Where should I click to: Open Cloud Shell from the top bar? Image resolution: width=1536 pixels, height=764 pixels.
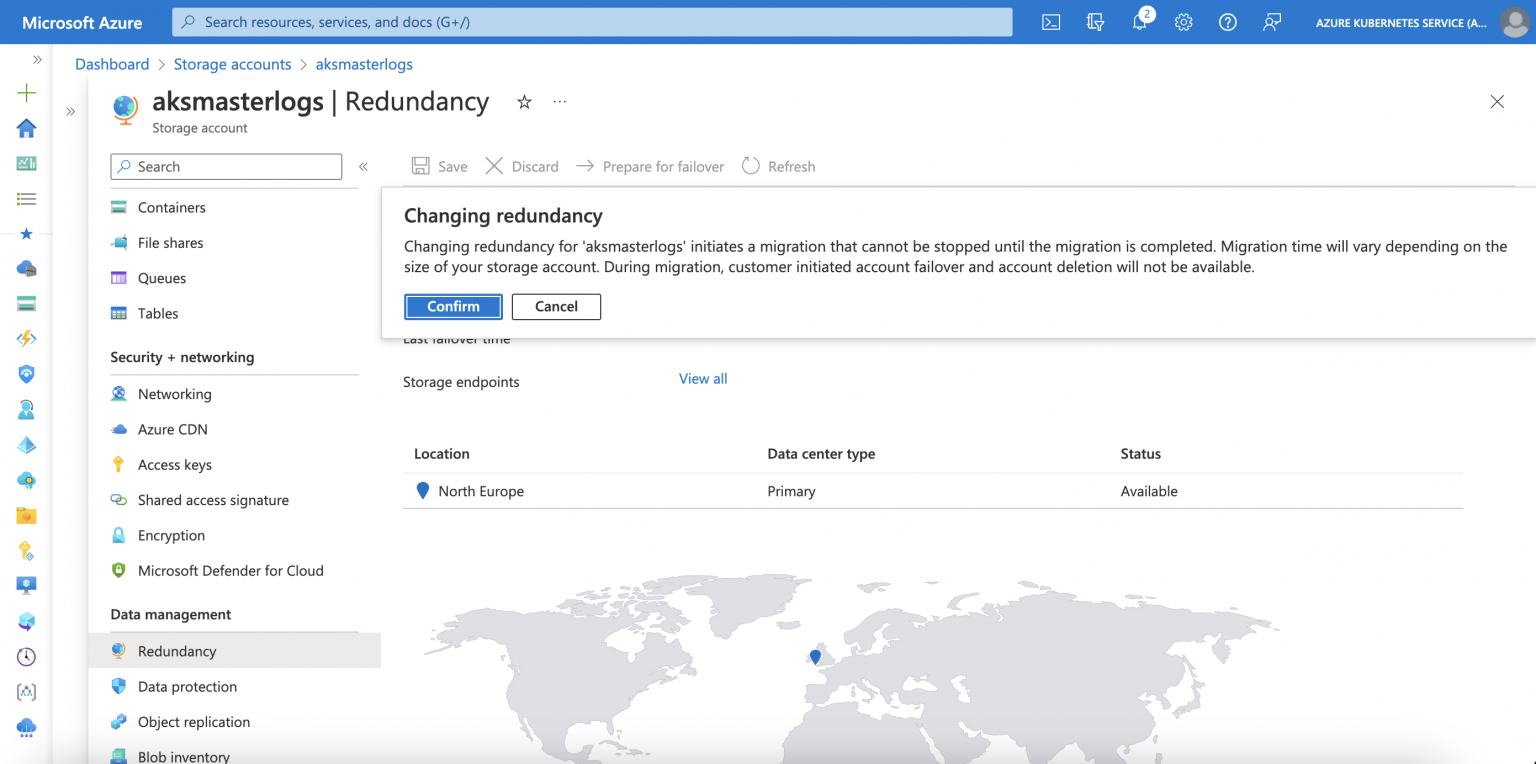[1050, 21]
